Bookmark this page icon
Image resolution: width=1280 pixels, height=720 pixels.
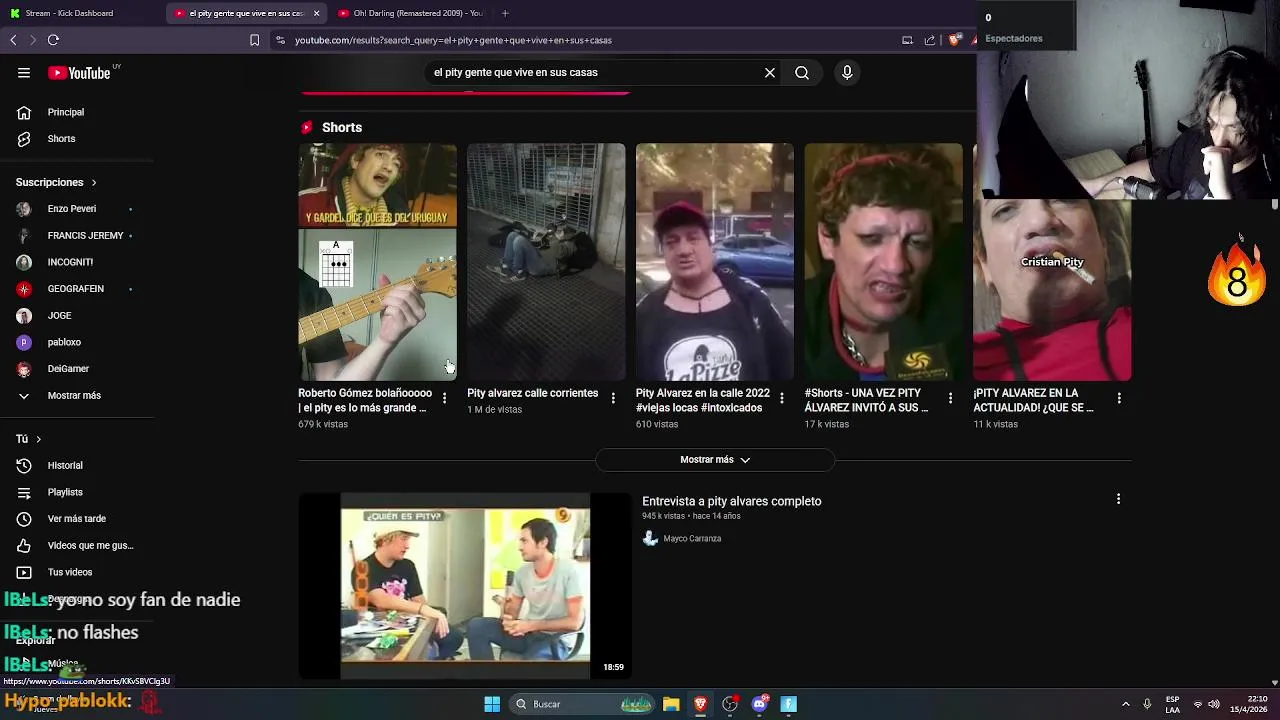tap(254, 40)
